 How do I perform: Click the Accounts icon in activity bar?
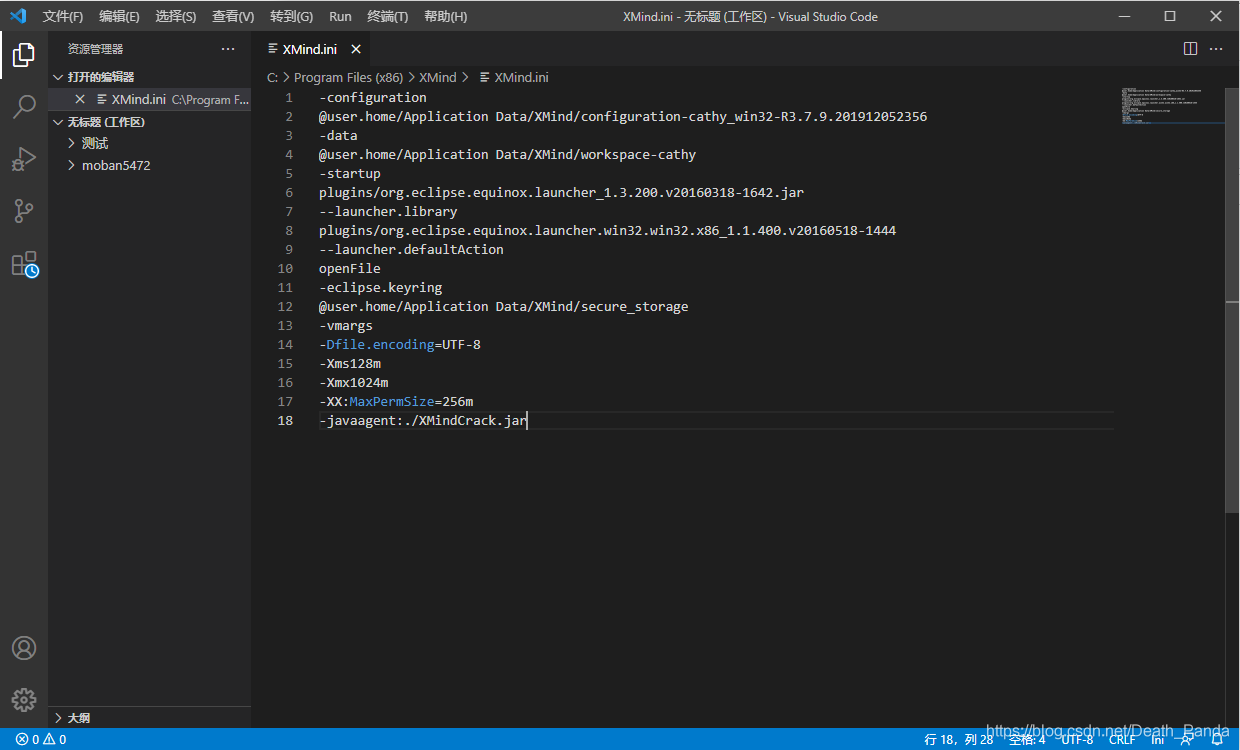(x=24, y=648)
